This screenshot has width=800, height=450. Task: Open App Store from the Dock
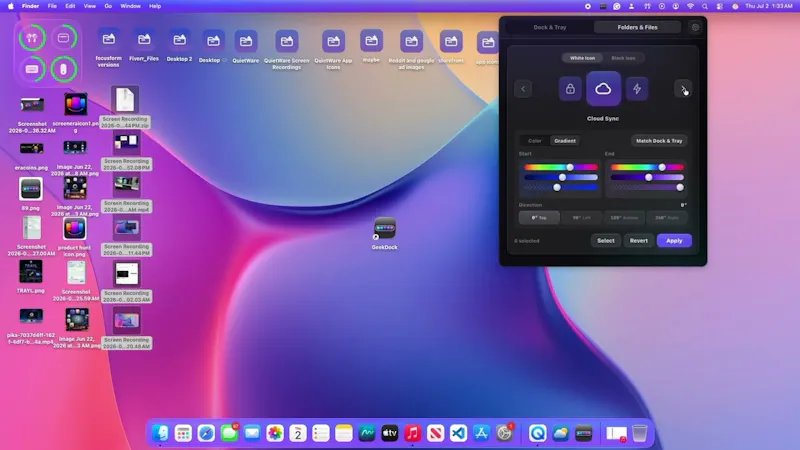point(481,433)
